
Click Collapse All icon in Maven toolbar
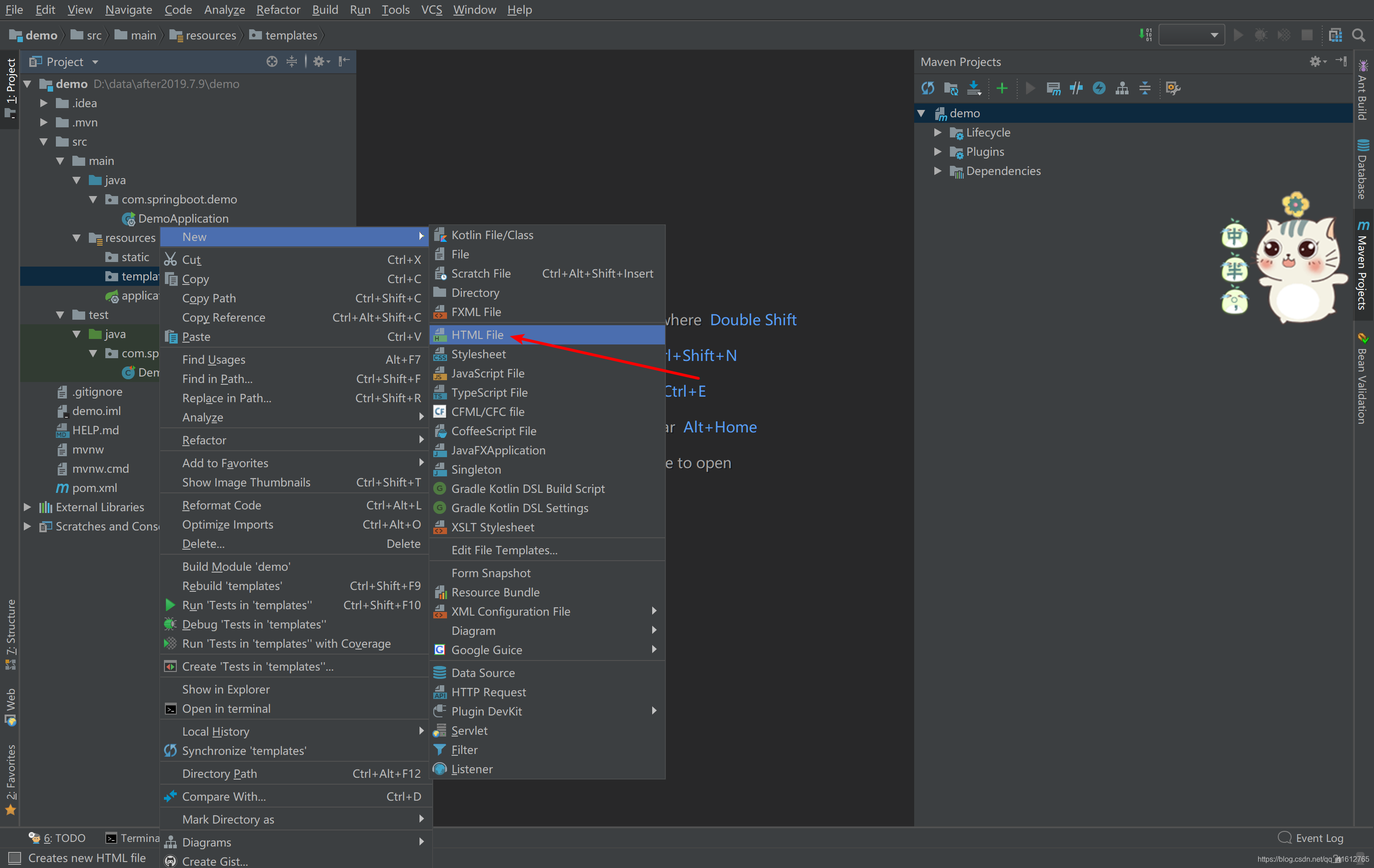click(x=1145, y=88)
